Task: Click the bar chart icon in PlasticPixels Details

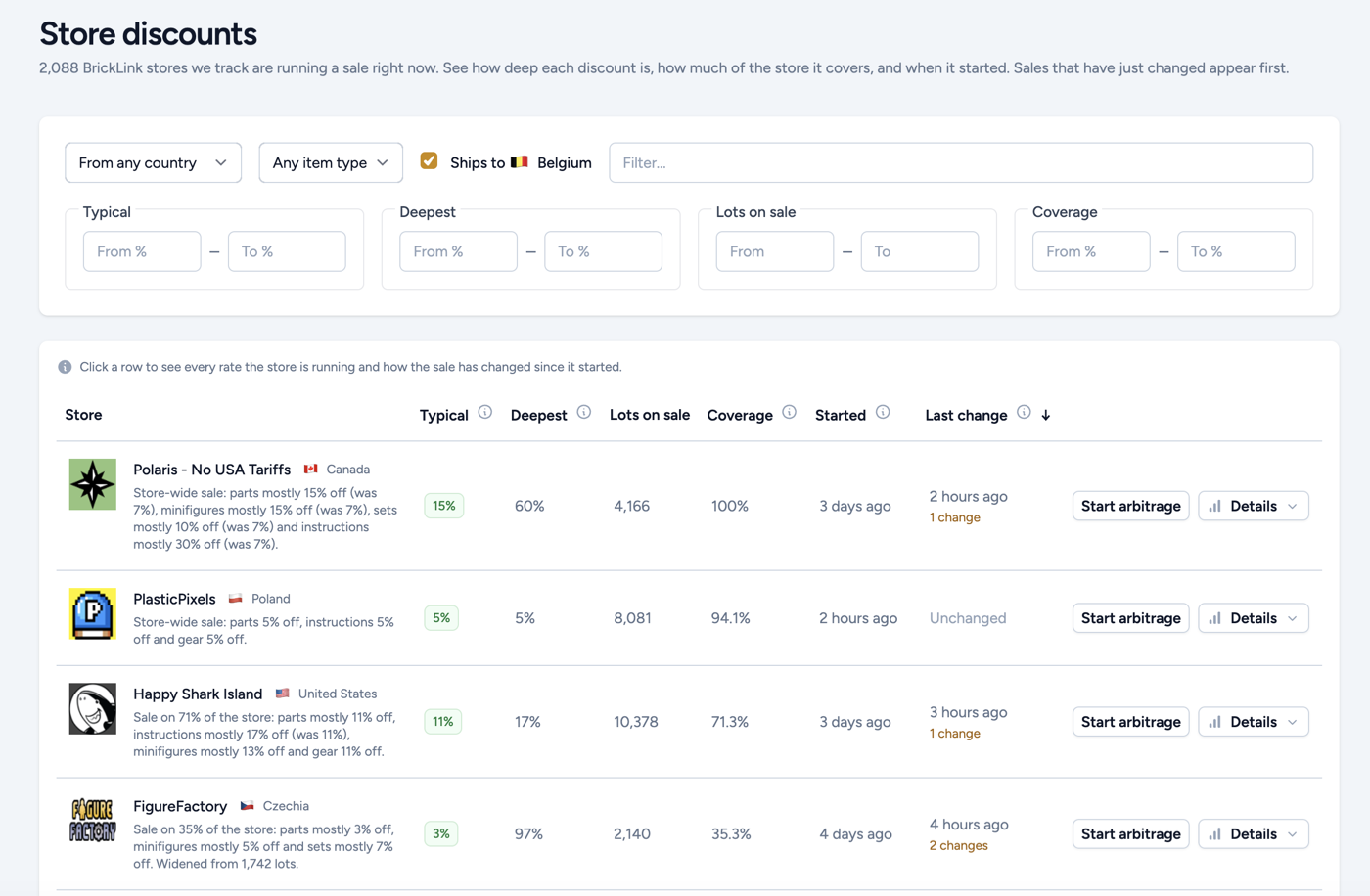Action: point(1215,618)
